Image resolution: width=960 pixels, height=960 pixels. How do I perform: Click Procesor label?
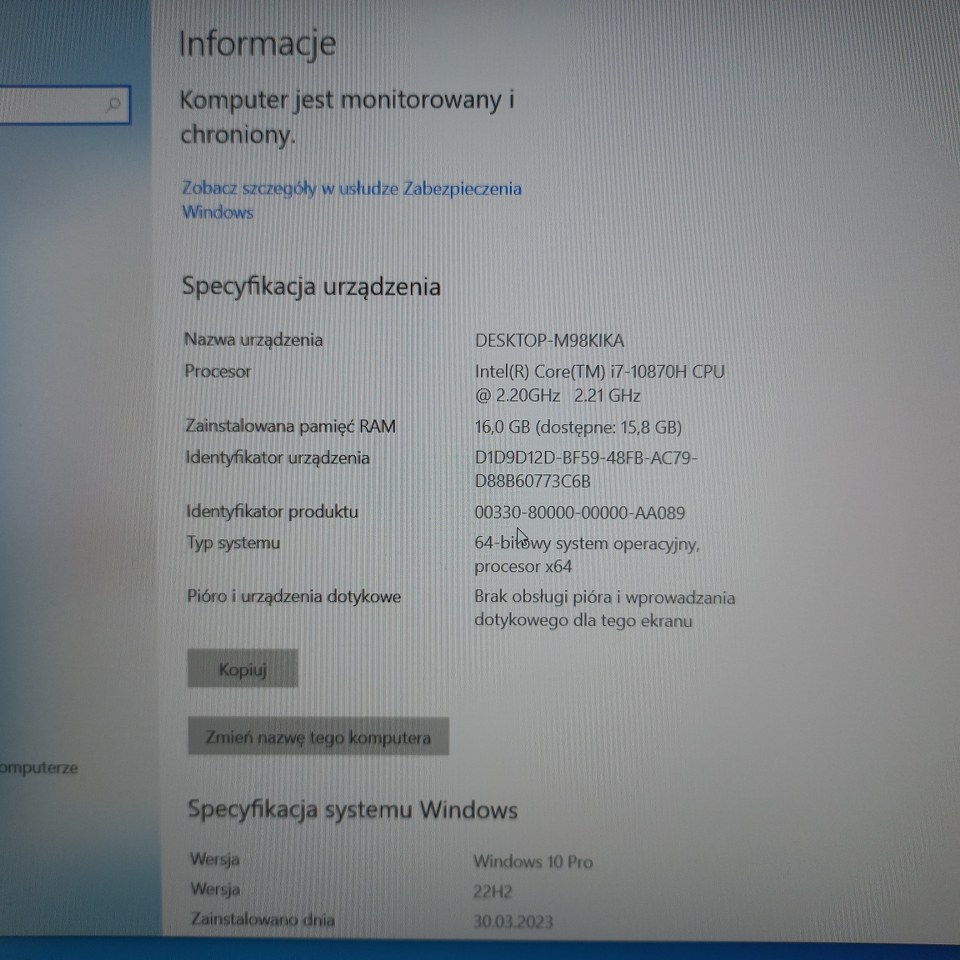click(218, 372)
